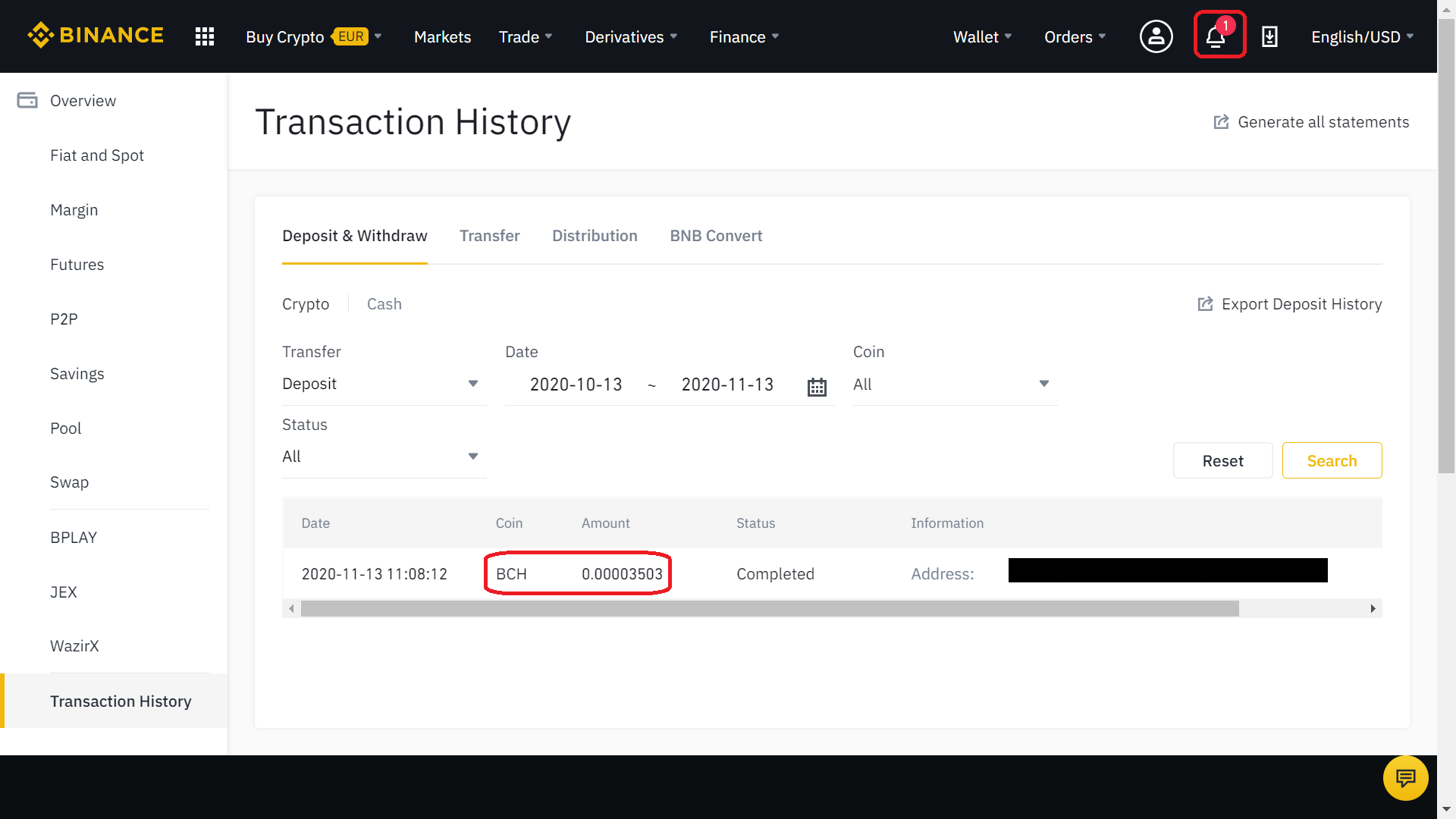This screenshot has height=819, width=1456.
Task: Click Export Deposit History link
Action: pyautogui.click(x=1301, y=304)
